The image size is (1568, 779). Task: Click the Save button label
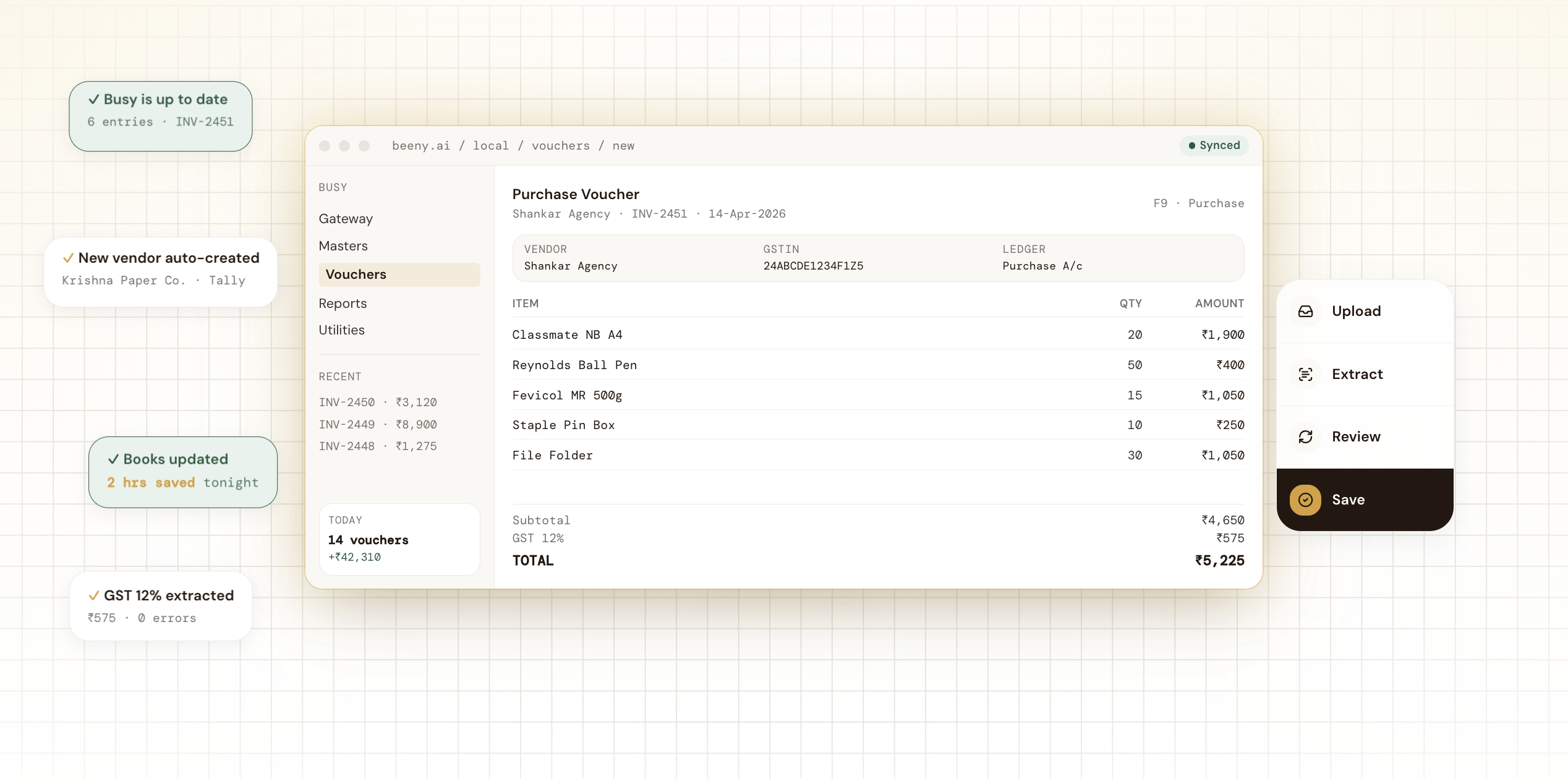tap(1348, 500)
